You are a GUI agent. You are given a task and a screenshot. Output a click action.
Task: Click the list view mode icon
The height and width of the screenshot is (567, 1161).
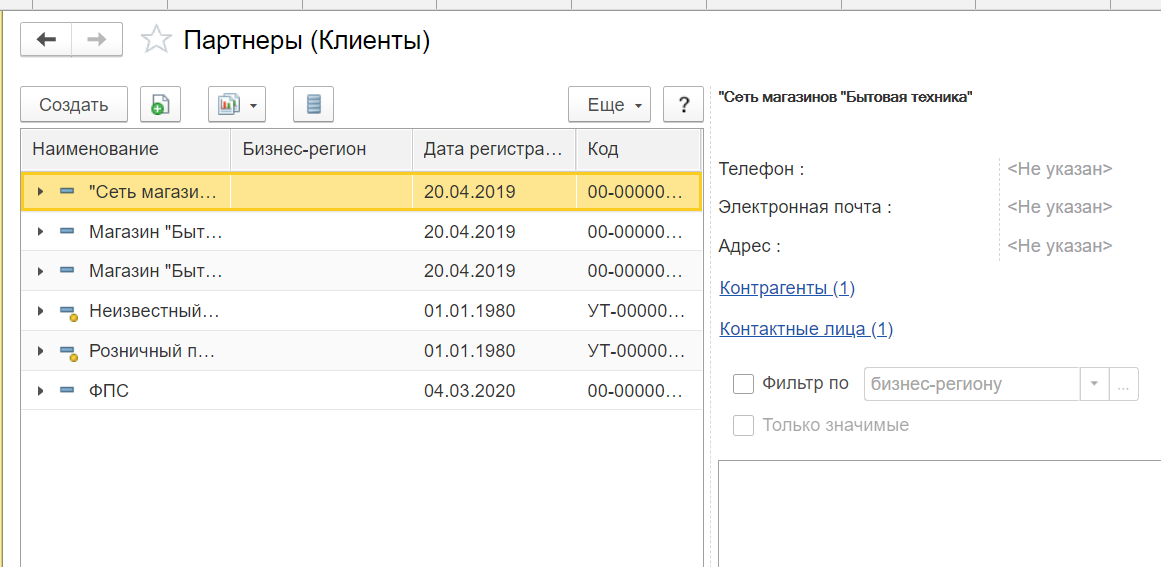314,104
